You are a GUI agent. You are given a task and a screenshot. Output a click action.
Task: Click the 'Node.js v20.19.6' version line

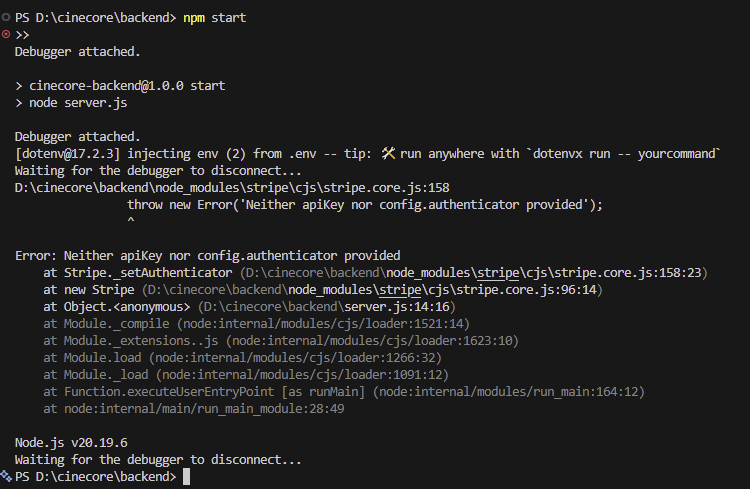70,443
